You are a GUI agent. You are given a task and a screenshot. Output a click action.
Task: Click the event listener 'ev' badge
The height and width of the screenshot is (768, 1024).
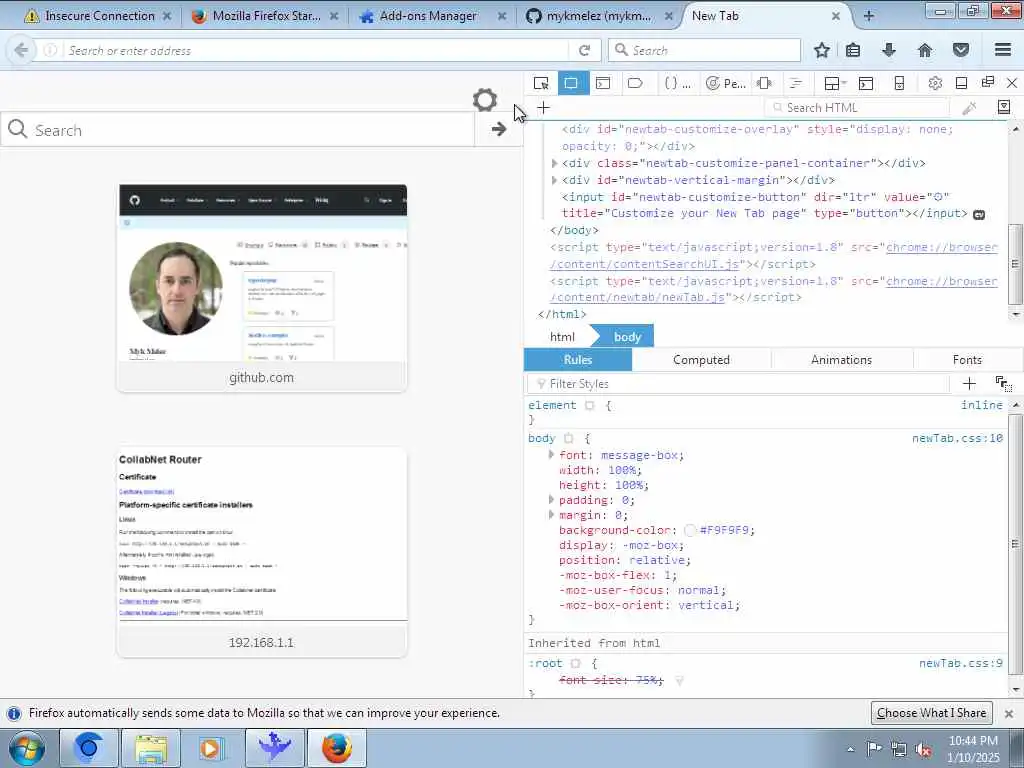[979, 214]
